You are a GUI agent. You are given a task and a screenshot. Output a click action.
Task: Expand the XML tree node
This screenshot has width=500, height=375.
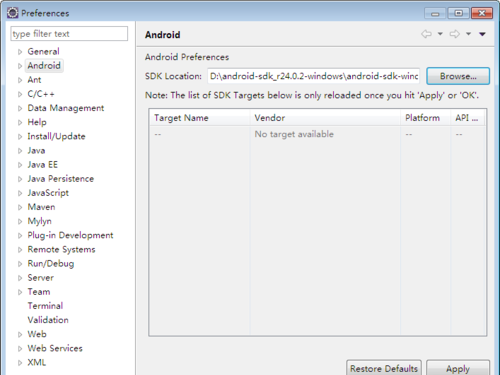tap(20, 363)
